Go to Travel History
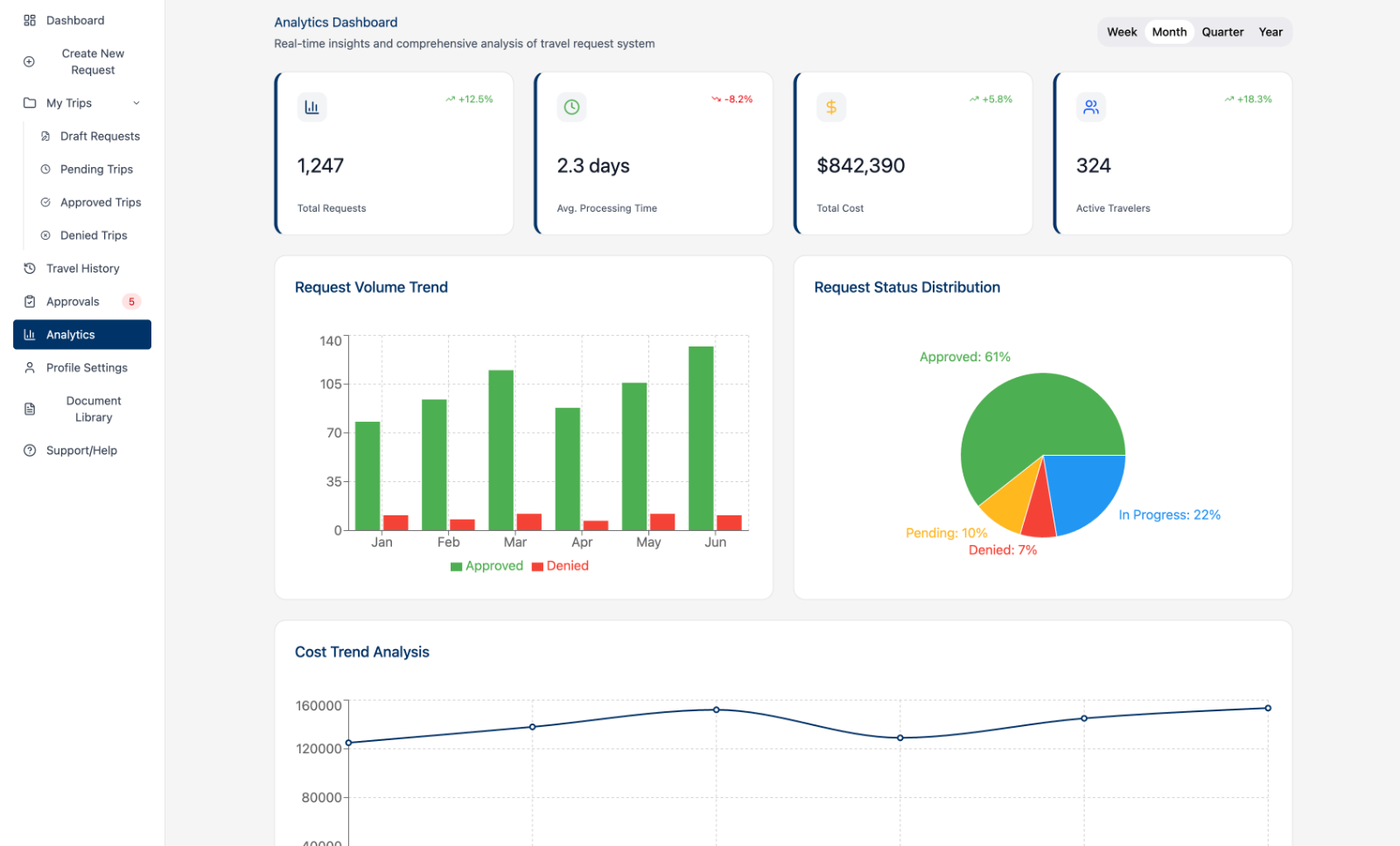The height and width of the screenshot is (846, 1400). (82, 269)
